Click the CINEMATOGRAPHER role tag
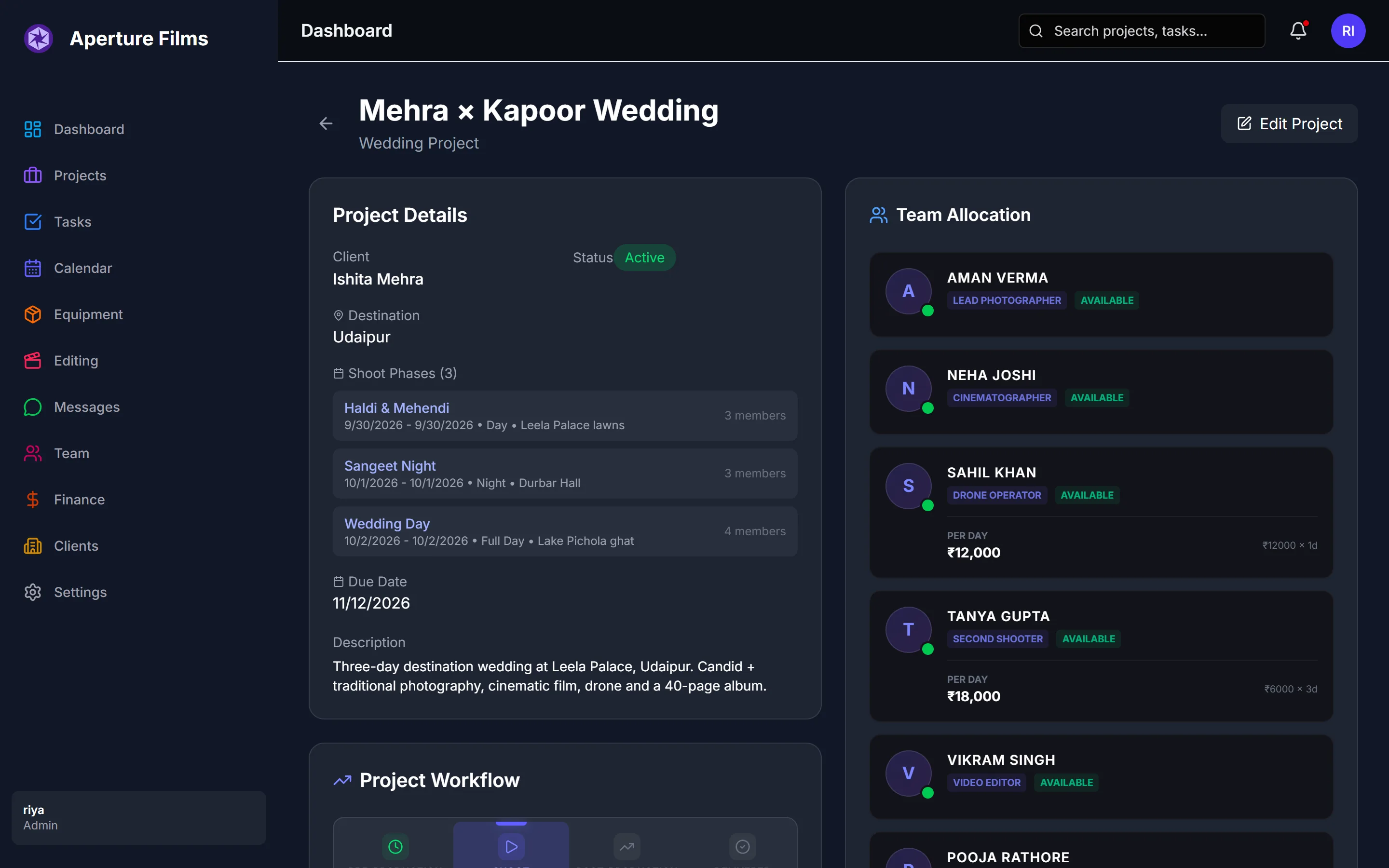The width and height of the screenshot is (1389, 868). [x=1002, y=398]
